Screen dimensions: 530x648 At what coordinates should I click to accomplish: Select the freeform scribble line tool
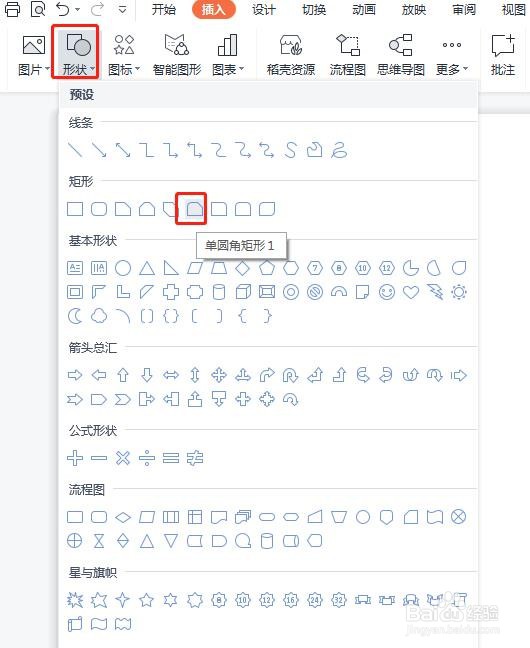pyautogui.click(x=339, y=150)
